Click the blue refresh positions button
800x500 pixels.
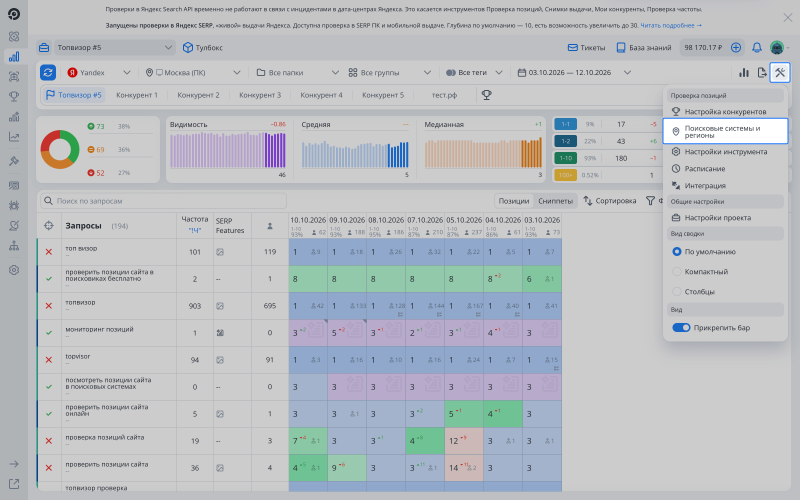click(48, 72)
